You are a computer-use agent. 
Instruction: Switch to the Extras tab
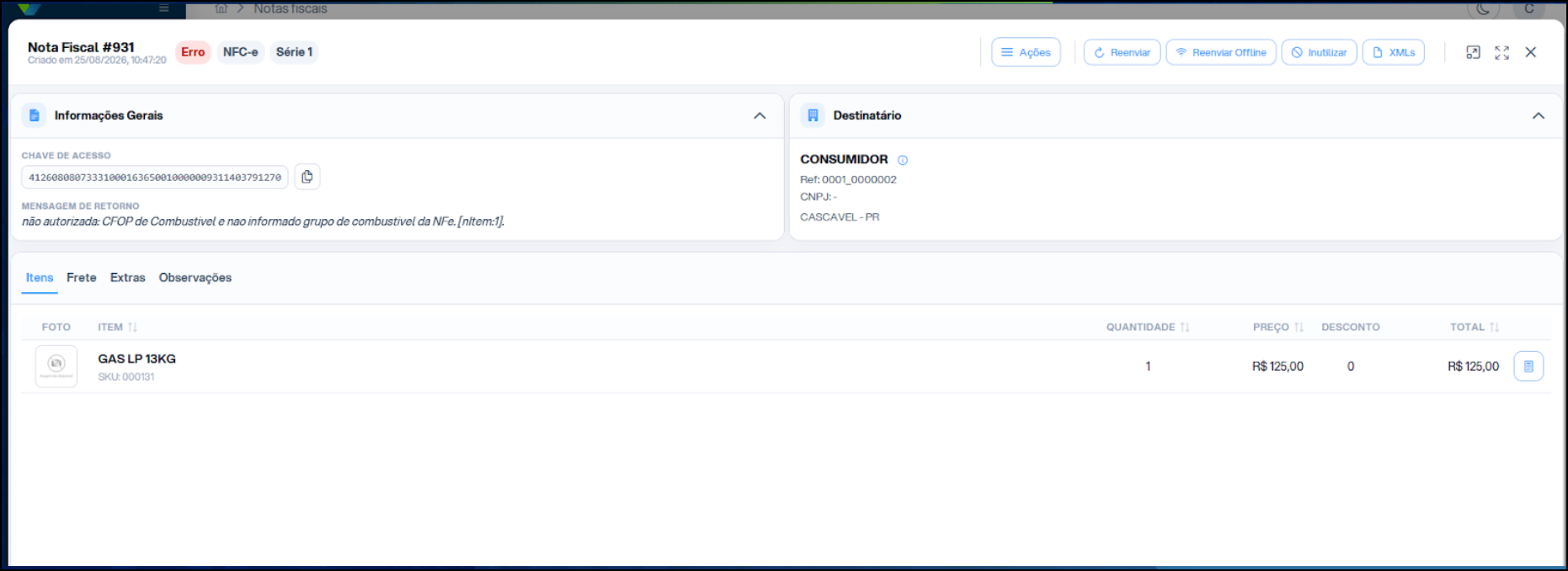tap(128, 278)
